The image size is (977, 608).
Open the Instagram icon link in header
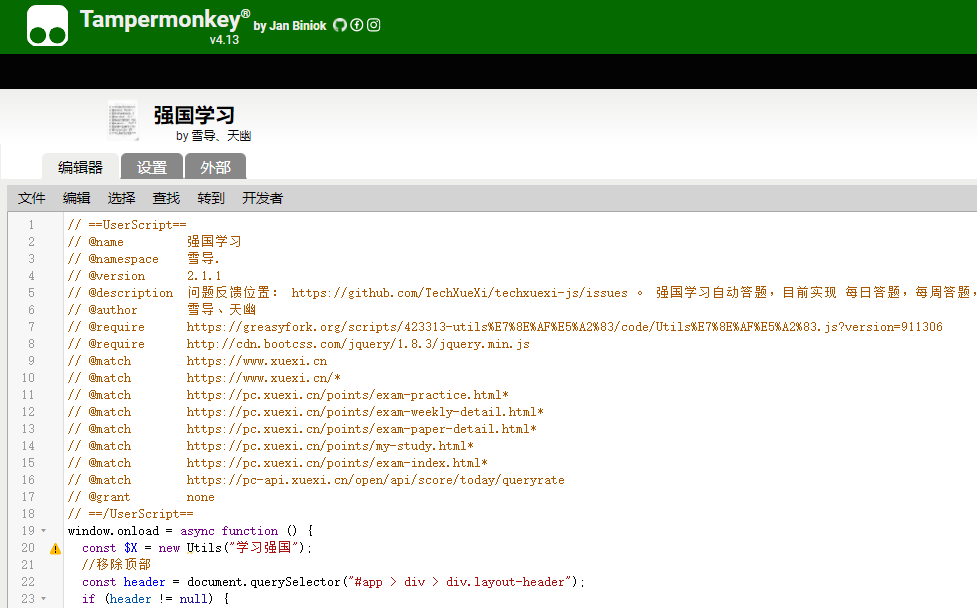coord(373,25)
